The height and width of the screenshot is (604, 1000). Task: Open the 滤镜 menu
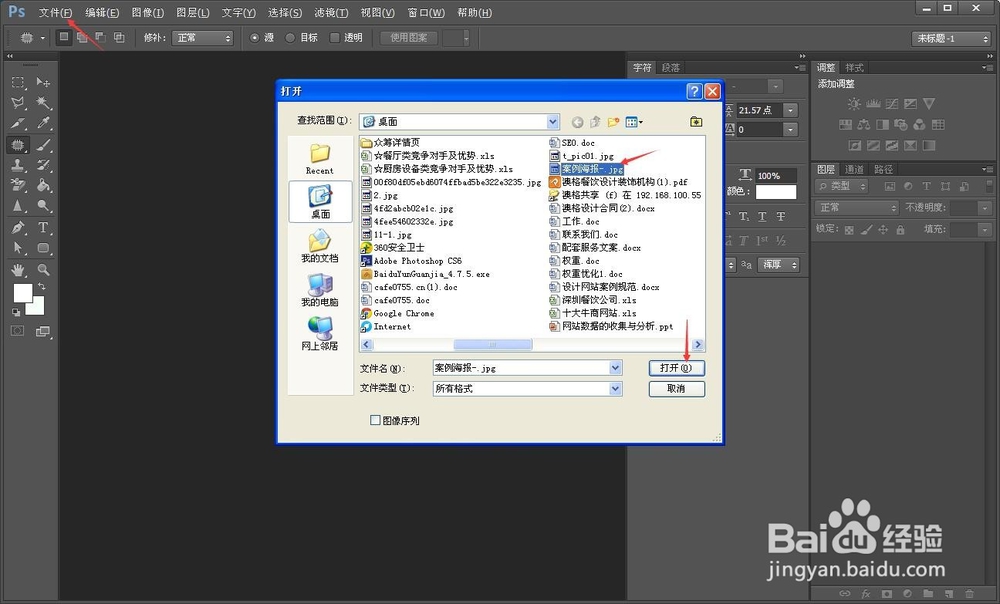tap(330, 12)
